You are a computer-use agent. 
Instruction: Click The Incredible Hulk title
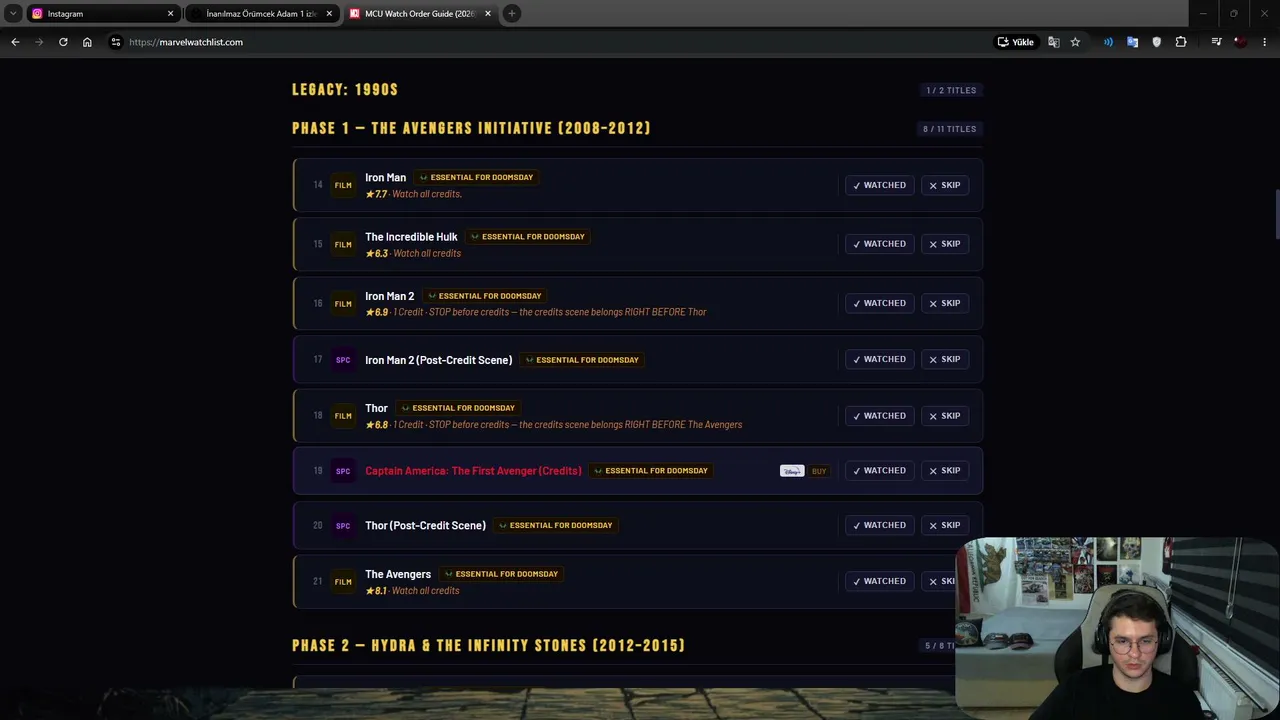click(x=411, y=237)
